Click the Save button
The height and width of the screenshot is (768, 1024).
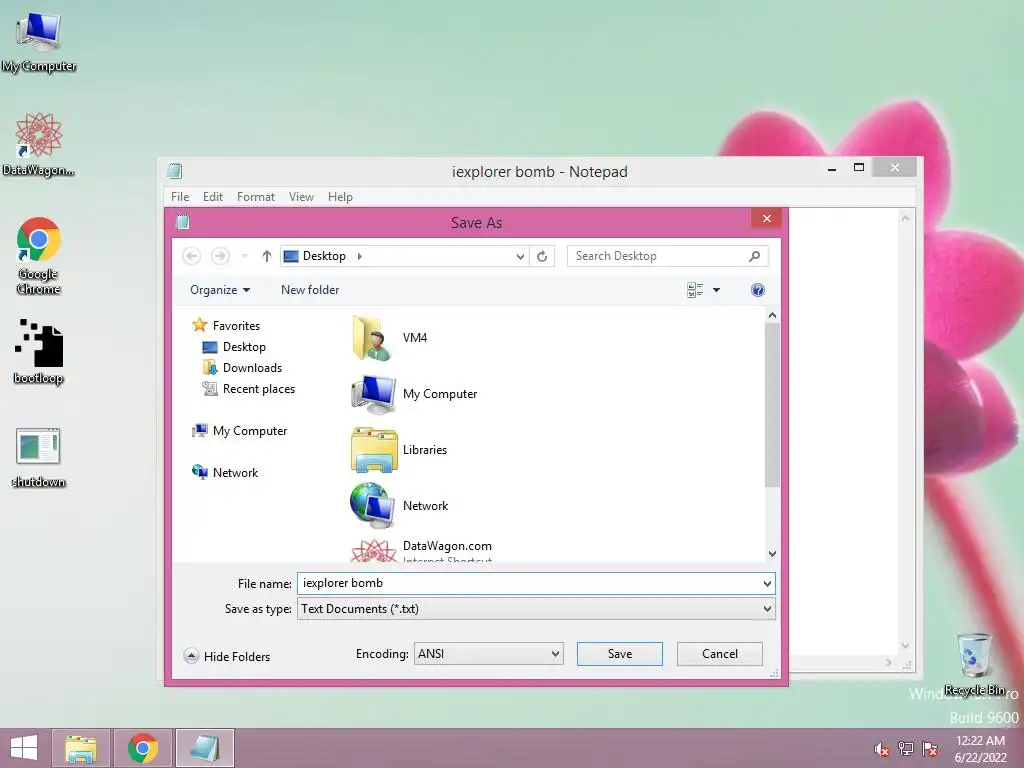[x=619, y=654]
